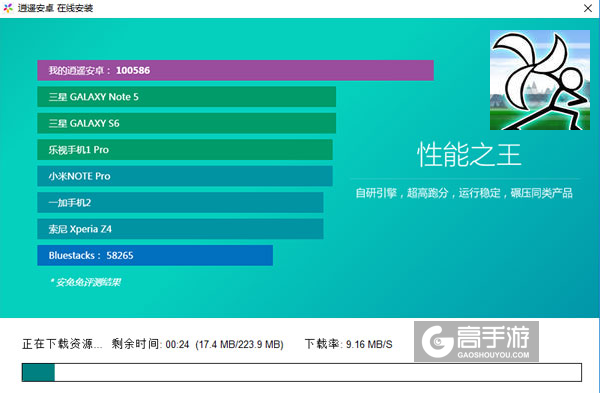
Task: Click the stickman game thumbnail image
Action: pyautogui.click(x=540, y=80)
